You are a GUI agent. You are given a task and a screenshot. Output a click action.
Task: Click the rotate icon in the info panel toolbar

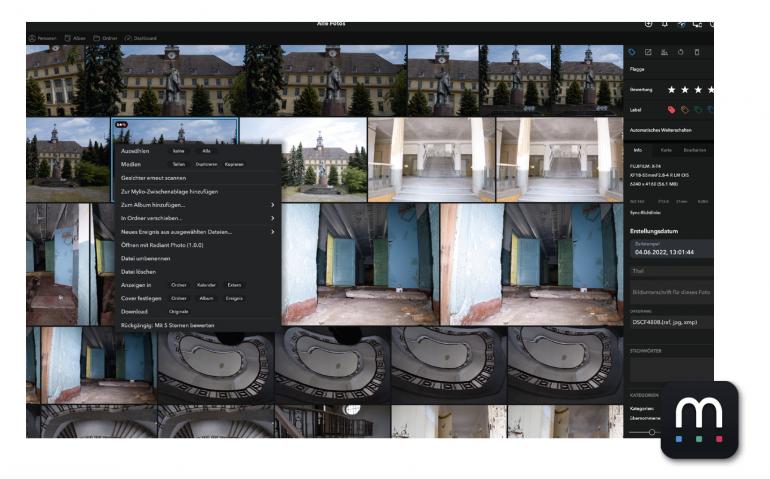coord(681,52)
